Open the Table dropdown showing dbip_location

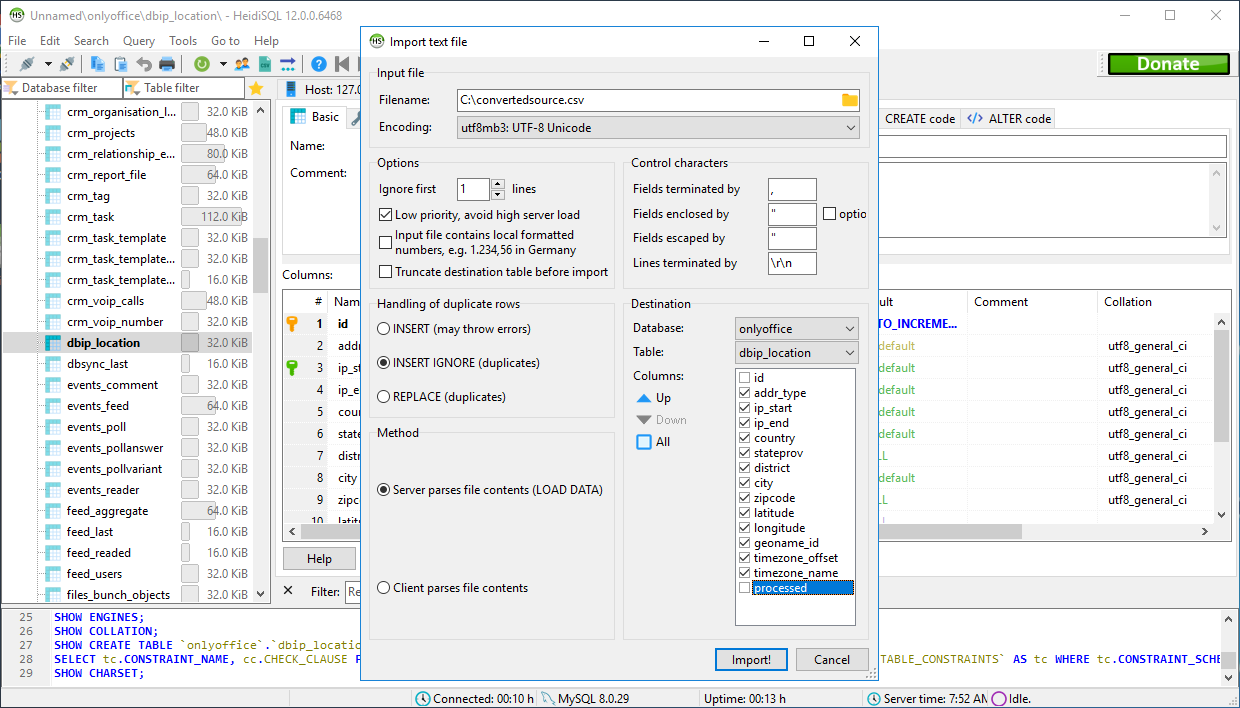pyautogui.click(x=796, y=353)
